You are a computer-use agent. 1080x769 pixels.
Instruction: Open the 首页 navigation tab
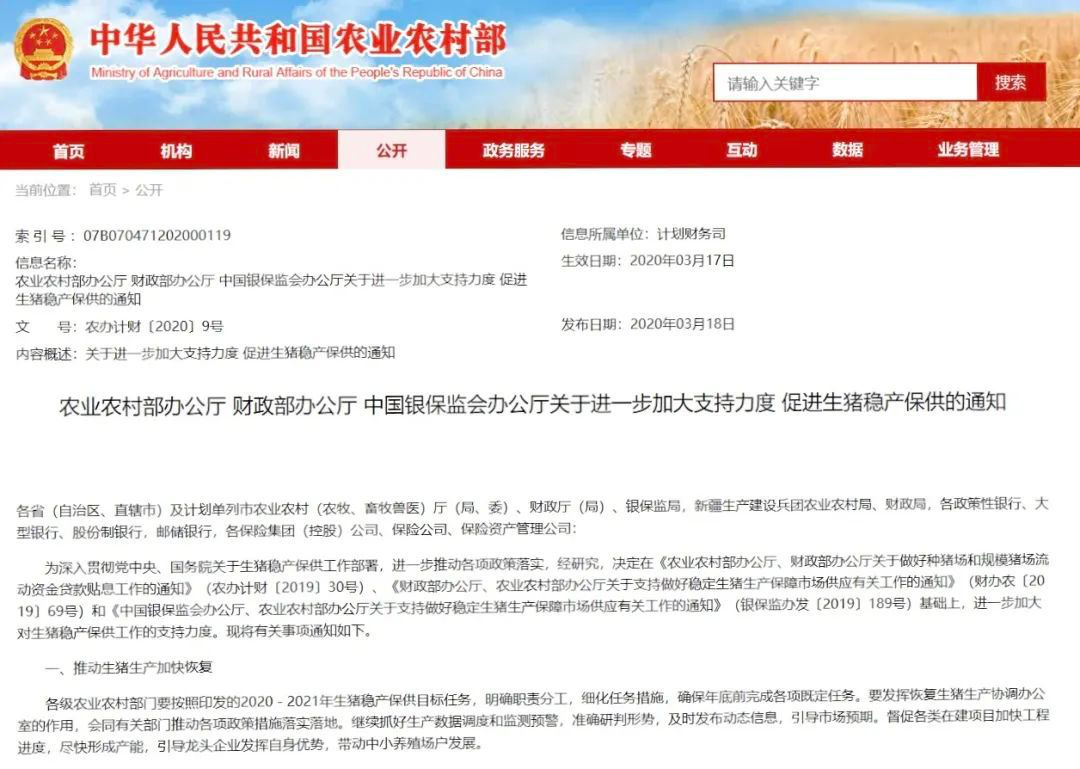point(69,150)
